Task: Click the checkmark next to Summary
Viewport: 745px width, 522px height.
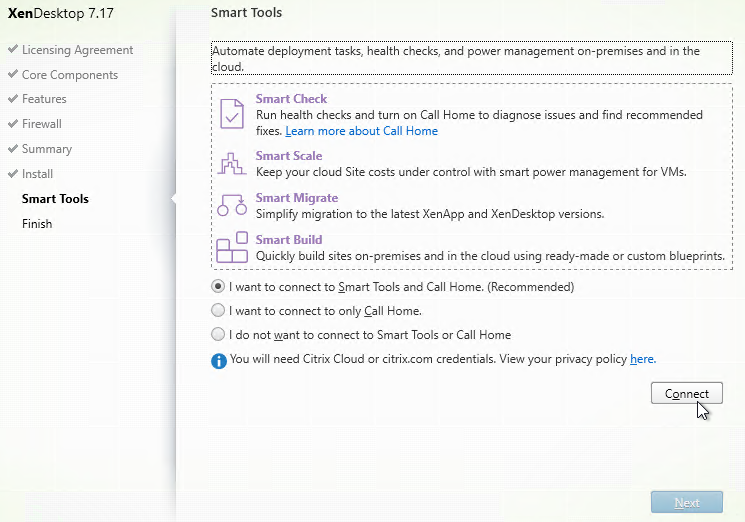Action: pos(13,149)
